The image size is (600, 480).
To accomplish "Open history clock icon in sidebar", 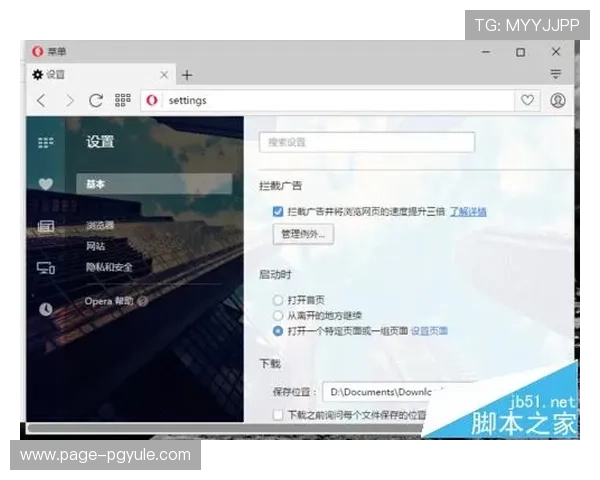I will point(46,309).
